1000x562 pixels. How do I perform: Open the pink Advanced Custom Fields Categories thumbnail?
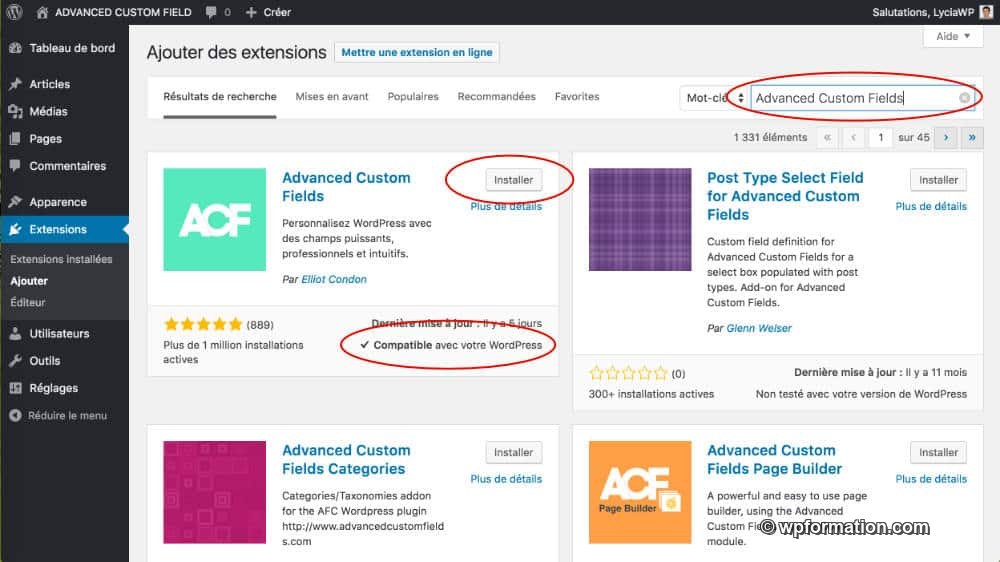[x=214, y=492]
